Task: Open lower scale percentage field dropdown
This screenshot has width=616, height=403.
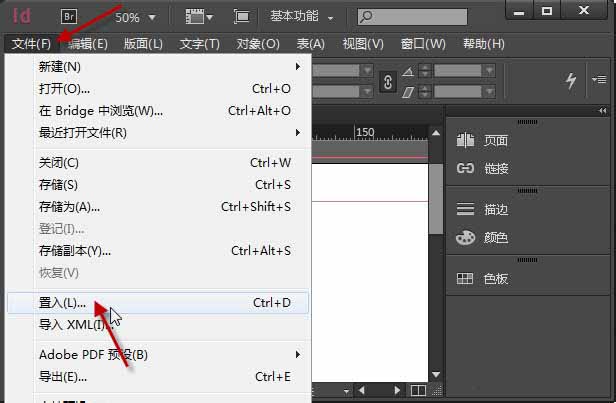Action: (x=367, y=92)
